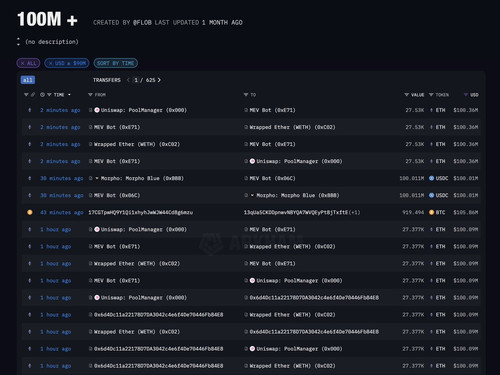500x375 pixels.
Task: Click the Uniswap logo in the first row's FROM
Action: point(97,110)
